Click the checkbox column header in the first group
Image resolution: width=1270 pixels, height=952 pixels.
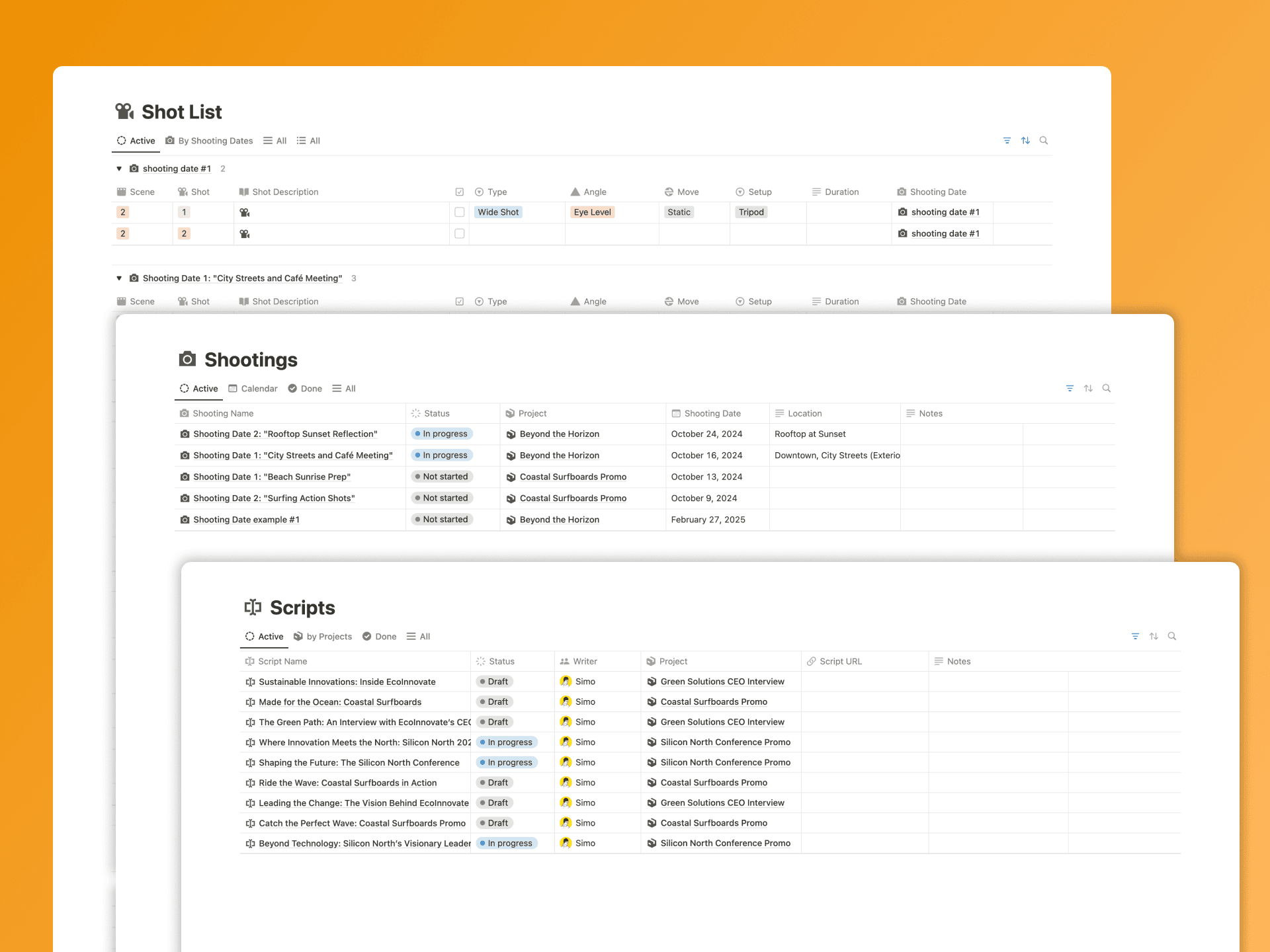[x=460, y=192]
